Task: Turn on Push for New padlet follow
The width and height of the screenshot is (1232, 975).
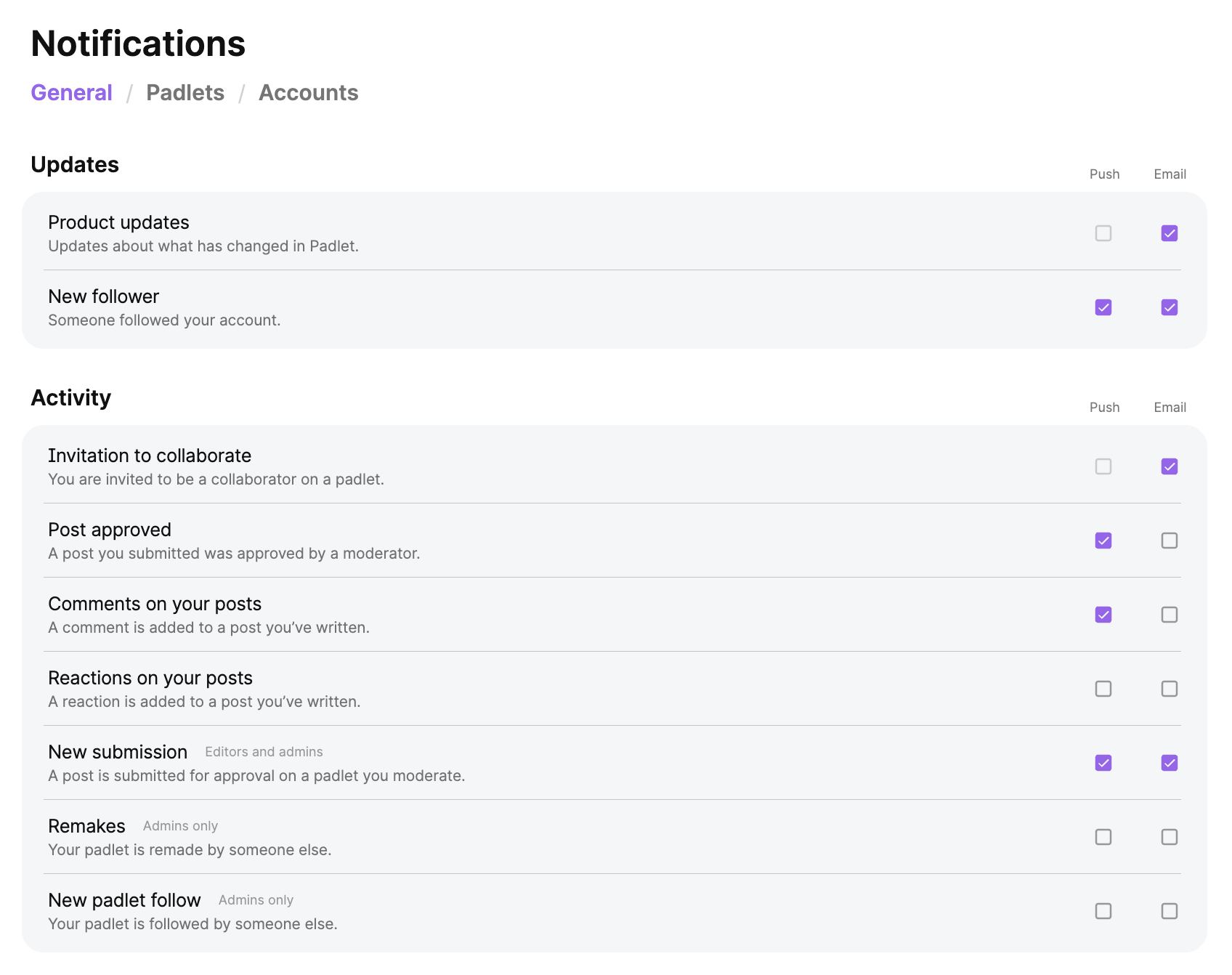Action: (x=1103, y=911)
